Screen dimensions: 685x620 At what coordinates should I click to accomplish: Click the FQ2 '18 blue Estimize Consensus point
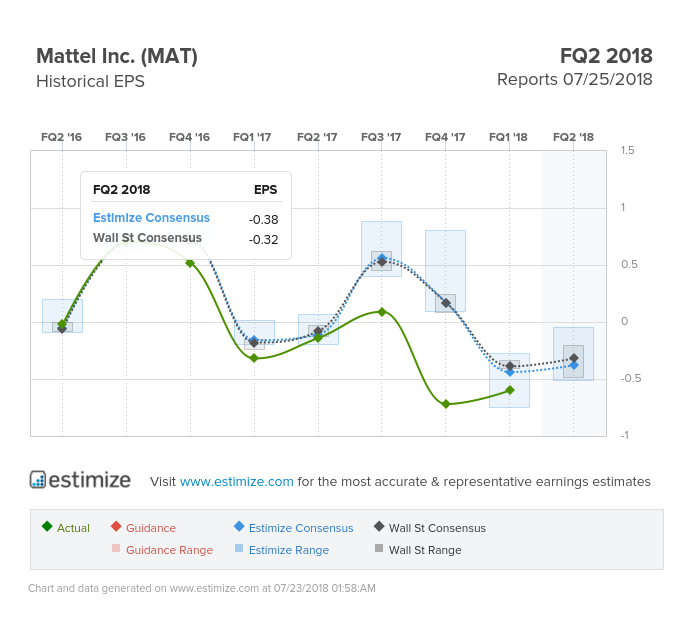[574, 365]
